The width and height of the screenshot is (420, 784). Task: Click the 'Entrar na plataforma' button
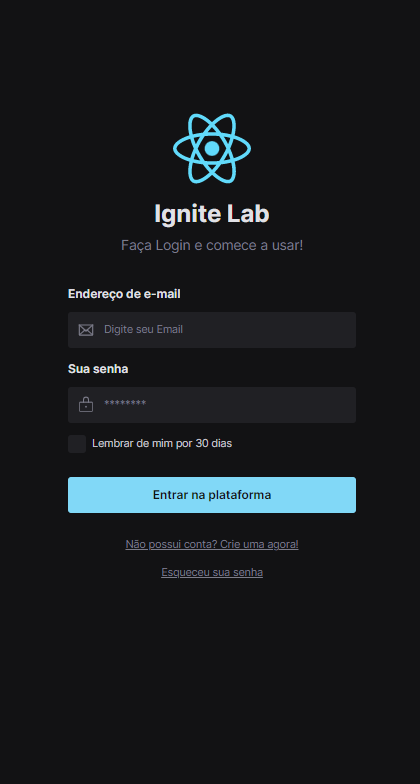(x=212, y=495)
